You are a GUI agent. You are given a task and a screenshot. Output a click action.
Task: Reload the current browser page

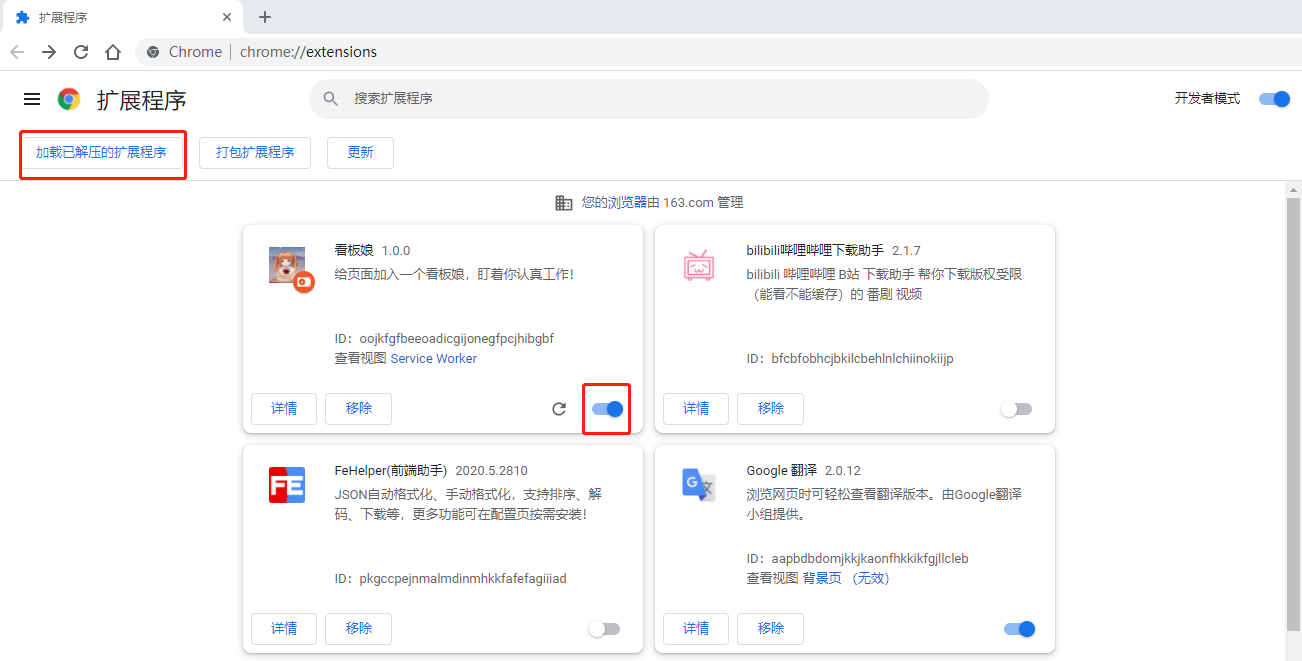(x=81, y=52)
